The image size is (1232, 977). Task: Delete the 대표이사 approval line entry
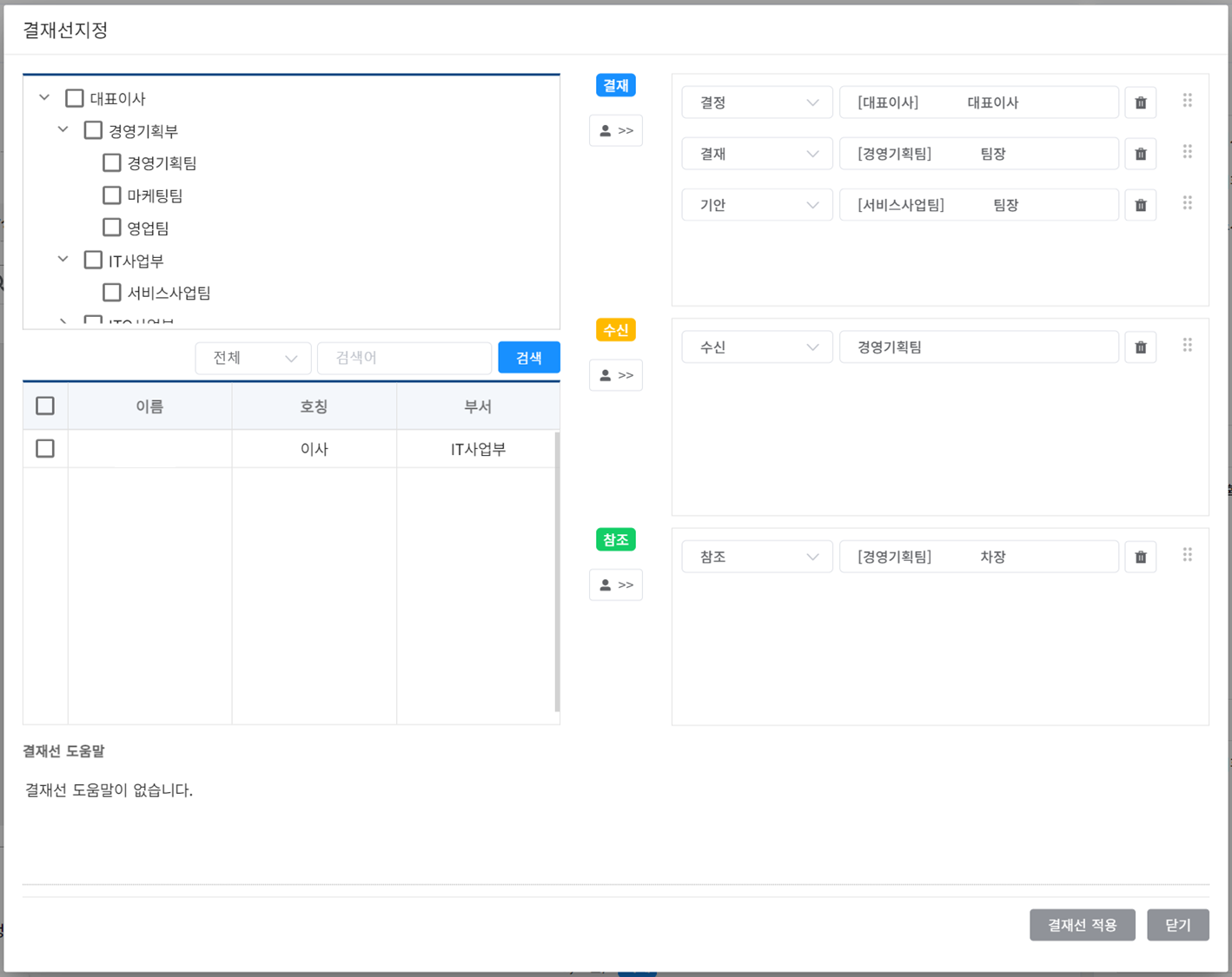1140,102
